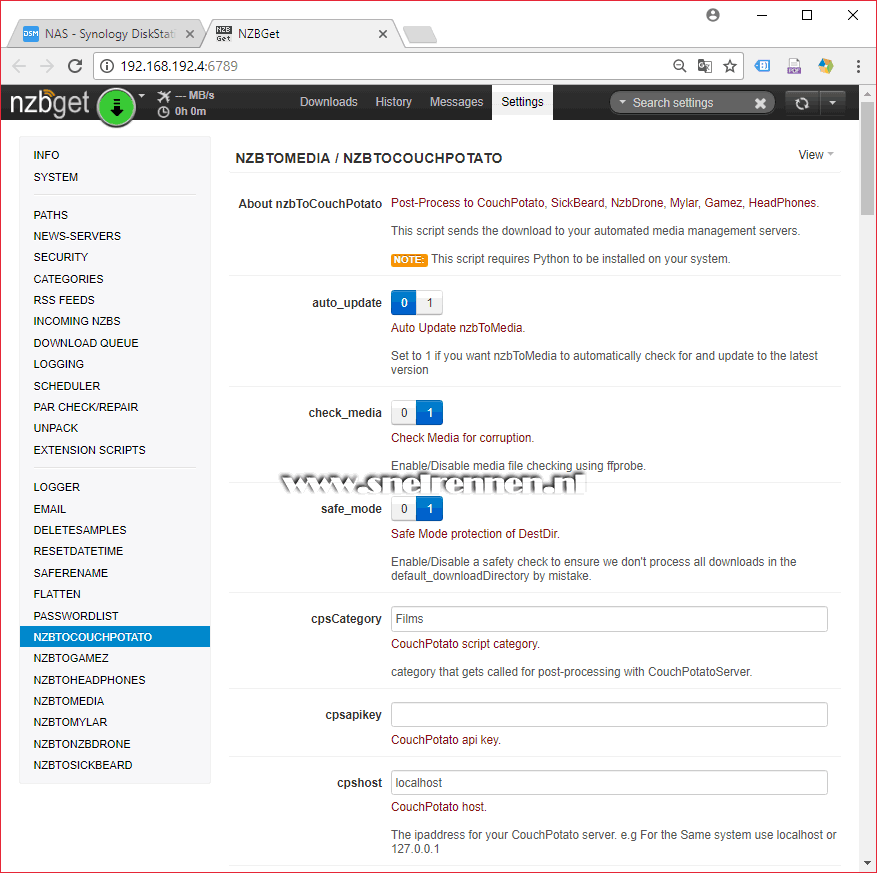Image resolution: width=877 pixels, height=873 pixels.
Task: Switch to the Messages tab
Action: coord(456,102)
